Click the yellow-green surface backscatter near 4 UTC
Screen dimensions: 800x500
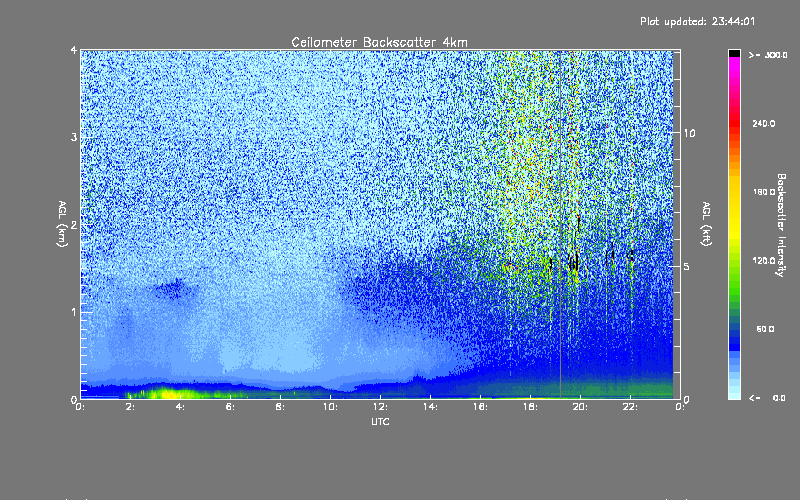click(x=173, y=393)
